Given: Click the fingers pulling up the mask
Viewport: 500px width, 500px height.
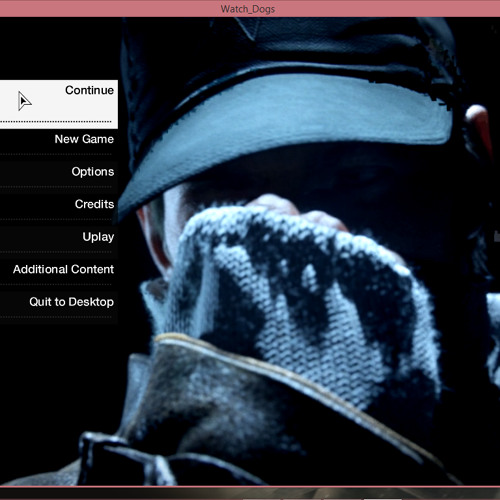Looking at the screenshot, I should coord(293,208).
